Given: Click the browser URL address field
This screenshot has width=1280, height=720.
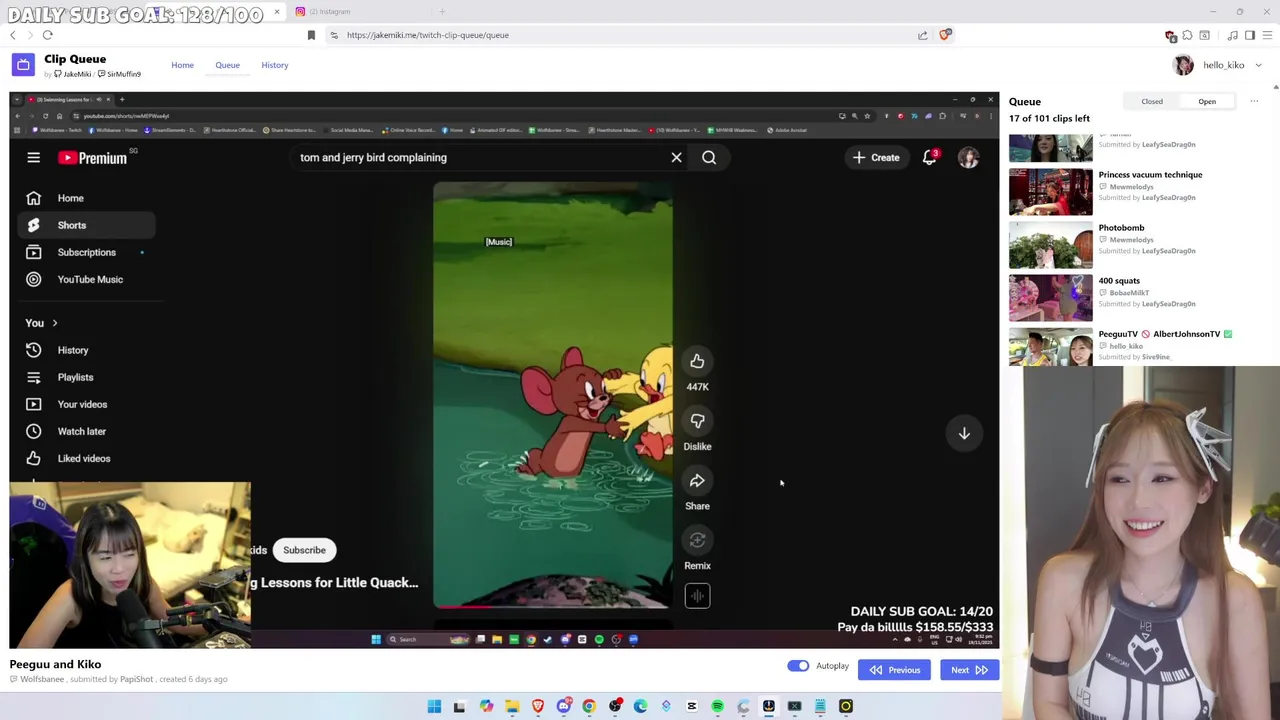Looking at the screenshot, I should click(620, 35).
